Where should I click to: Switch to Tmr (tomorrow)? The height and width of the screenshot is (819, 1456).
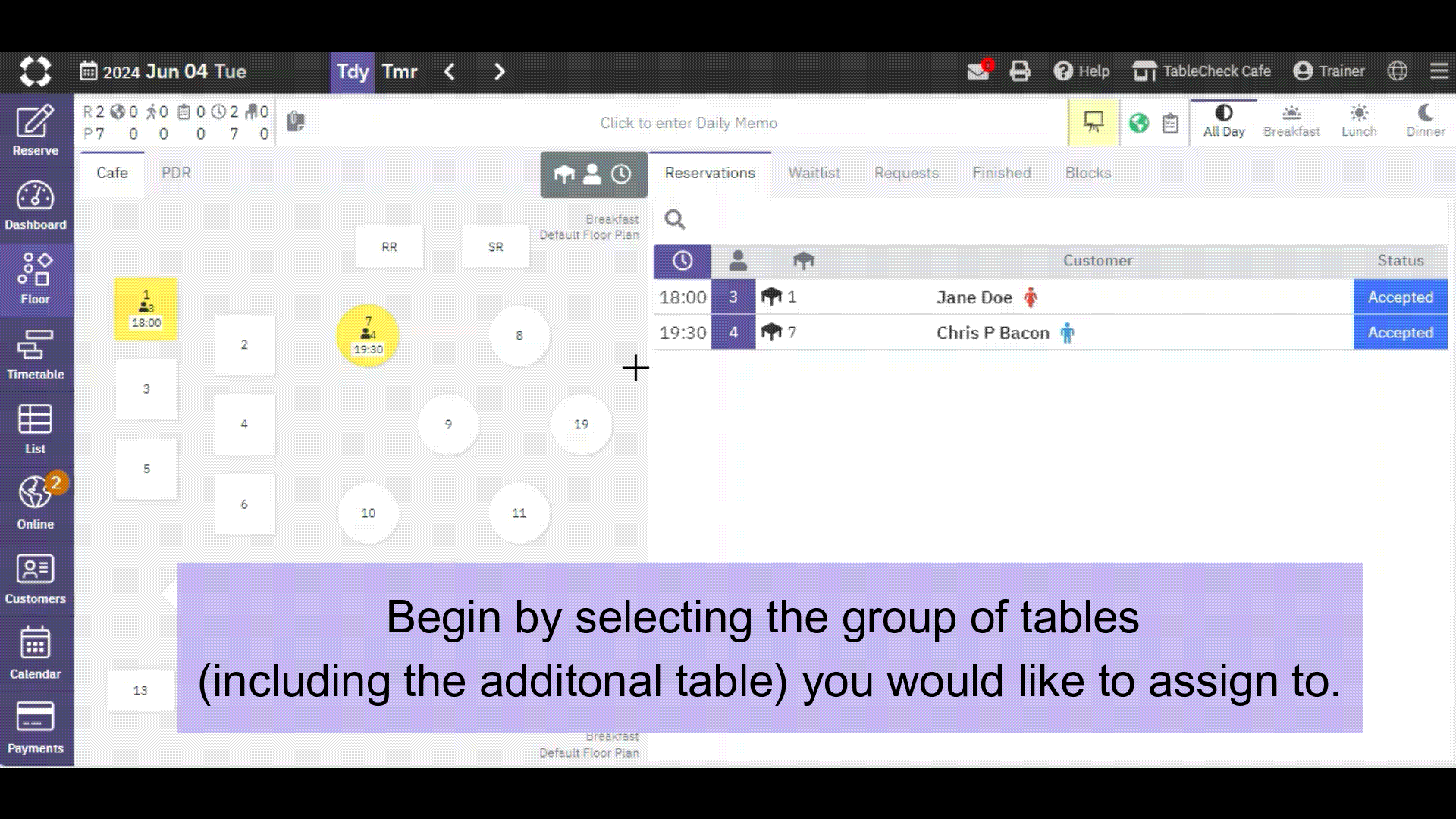400,72
